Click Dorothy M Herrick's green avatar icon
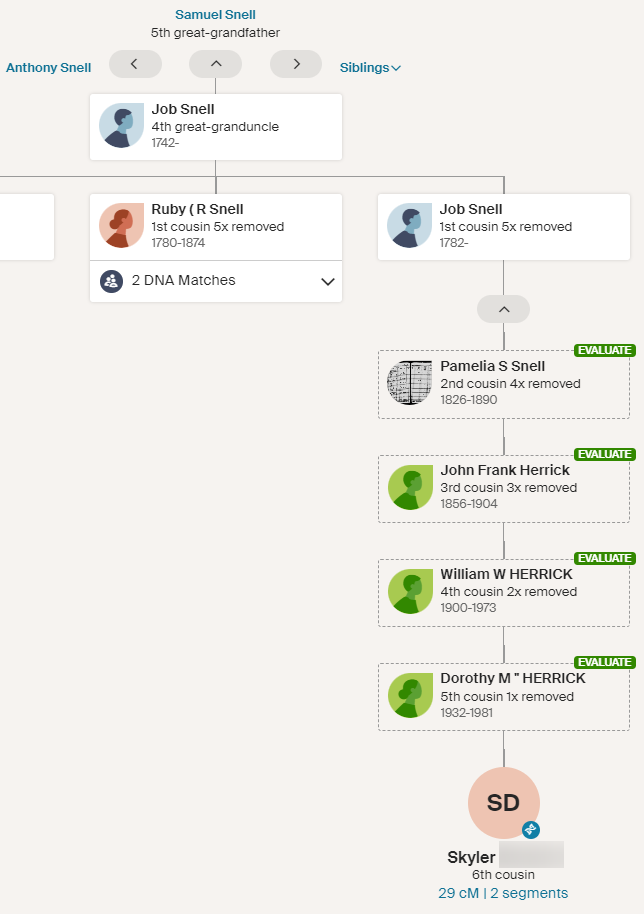 tap(408, 696)
